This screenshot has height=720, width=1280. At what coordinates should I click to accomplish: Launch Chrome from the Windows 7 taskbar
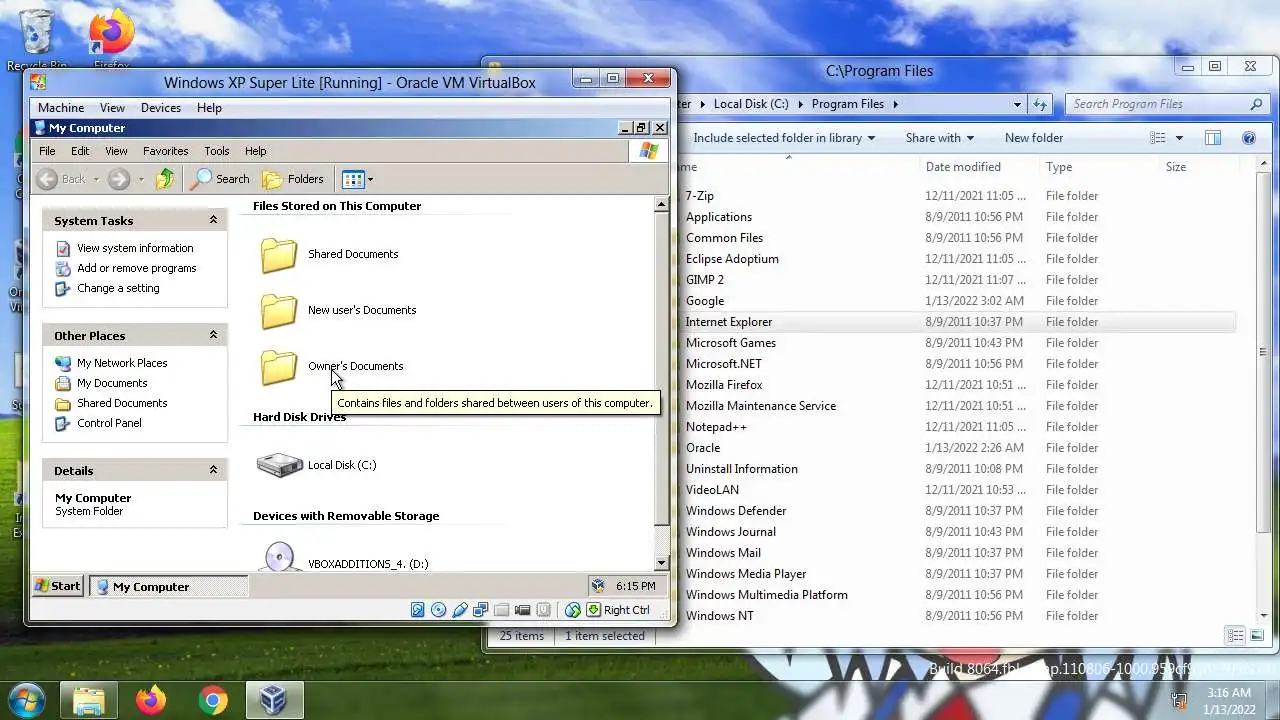coord(212,700)
